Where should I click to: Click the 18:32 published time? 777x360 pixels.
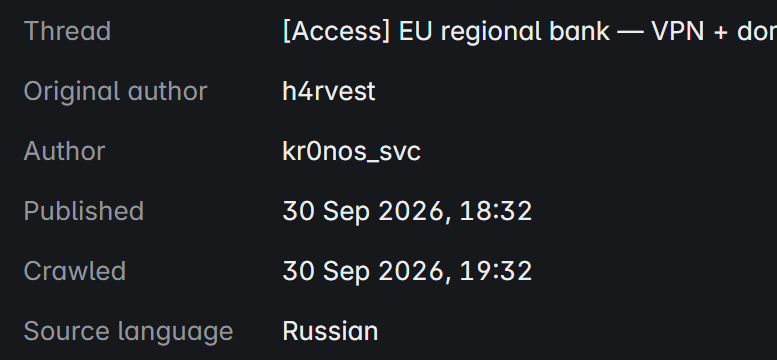pos(496,211)
